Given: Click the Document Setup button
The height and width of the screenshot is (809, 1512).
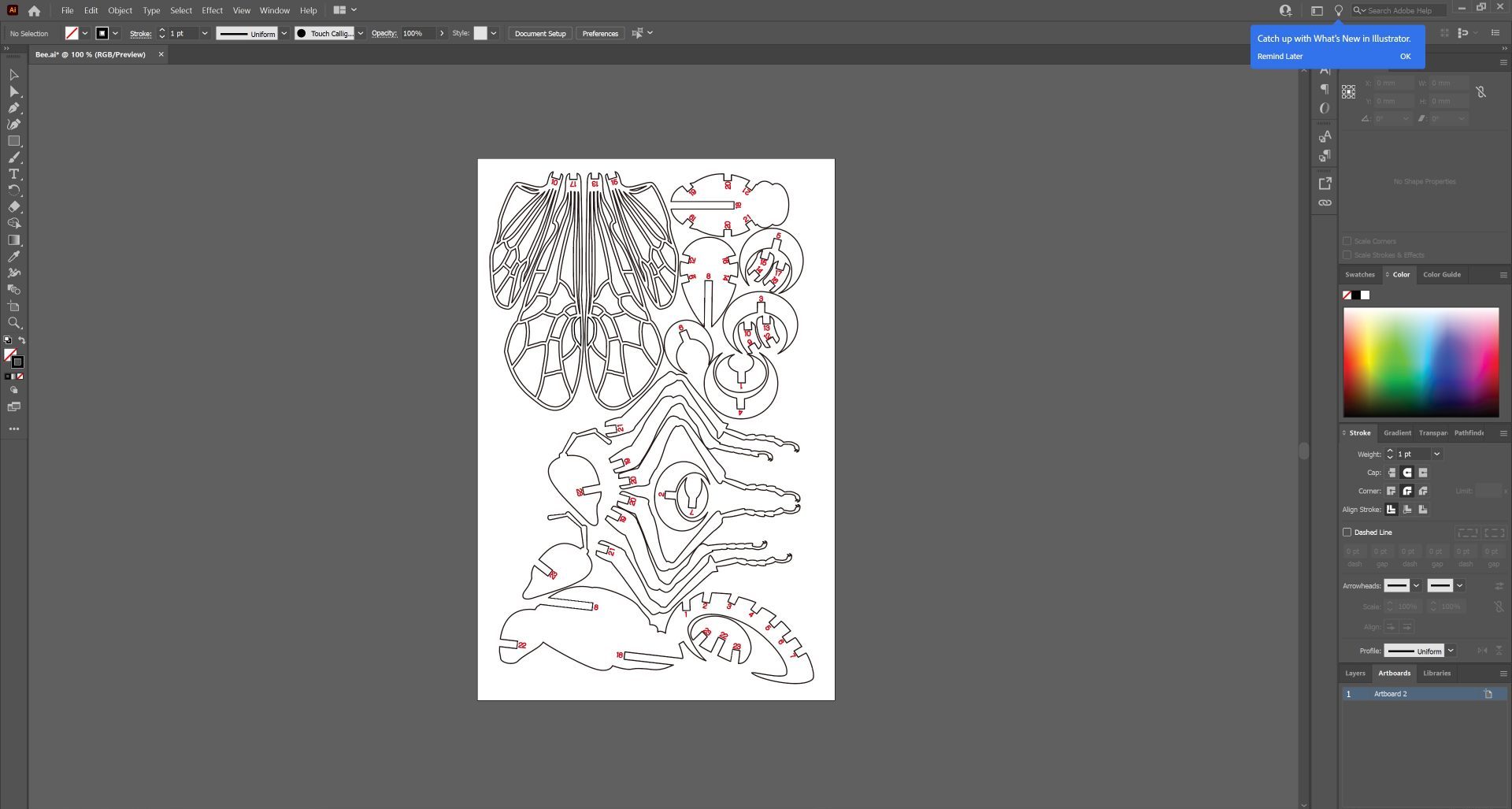Looking at the screenshot, I should (540, 33).
